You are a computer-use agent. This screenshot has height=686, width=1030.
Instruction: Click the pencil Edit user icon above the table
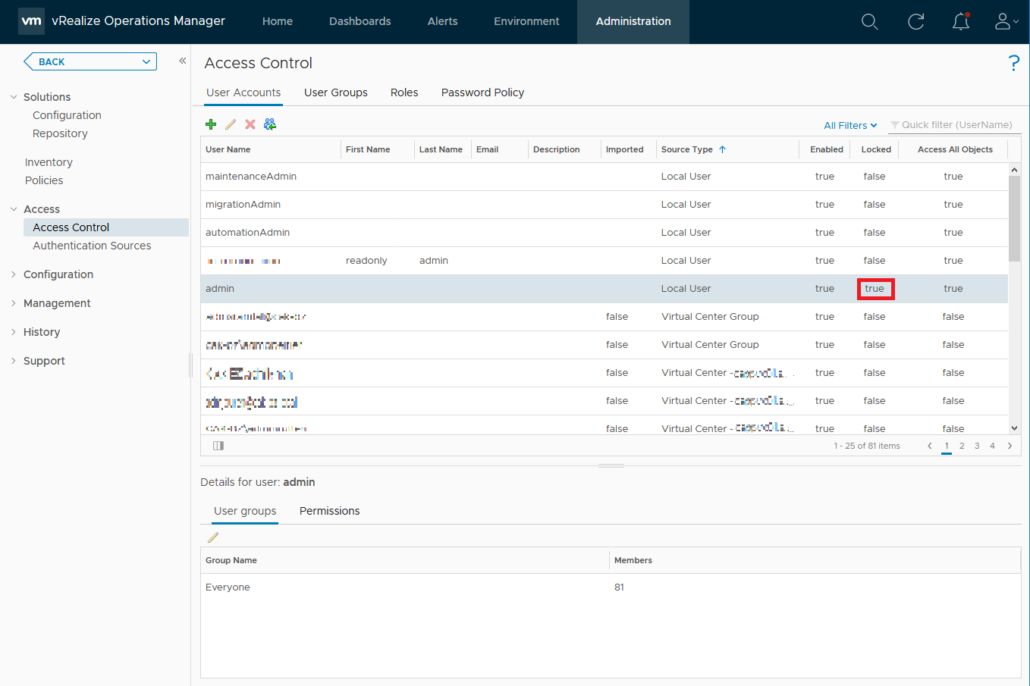click(230, 124)
